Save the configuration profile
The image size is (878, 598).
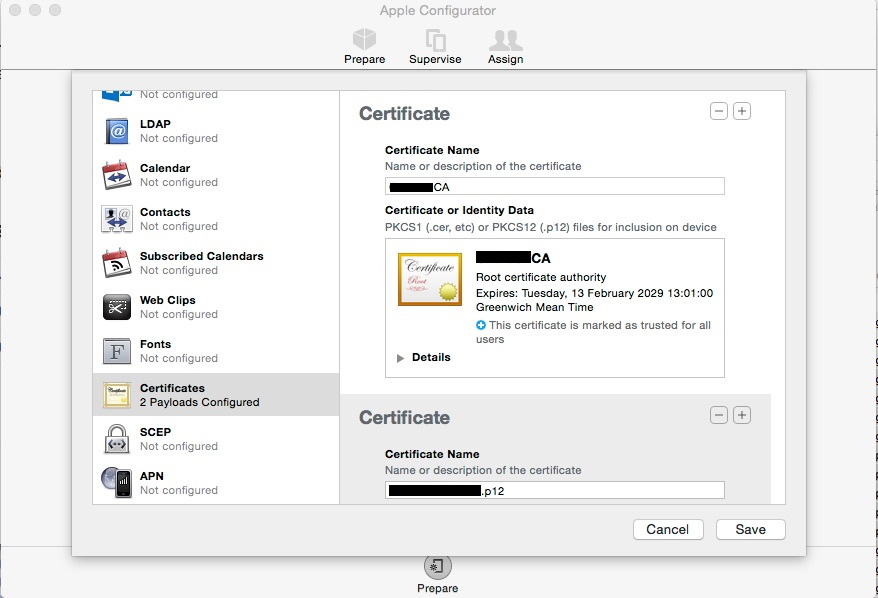[x=750, y=529]
